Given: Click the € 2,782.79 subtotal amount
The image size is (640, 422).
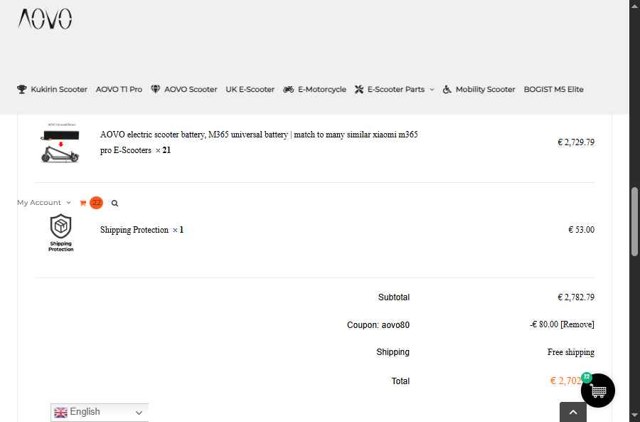Looking at the screenshot, I should [x=576, y=297].
